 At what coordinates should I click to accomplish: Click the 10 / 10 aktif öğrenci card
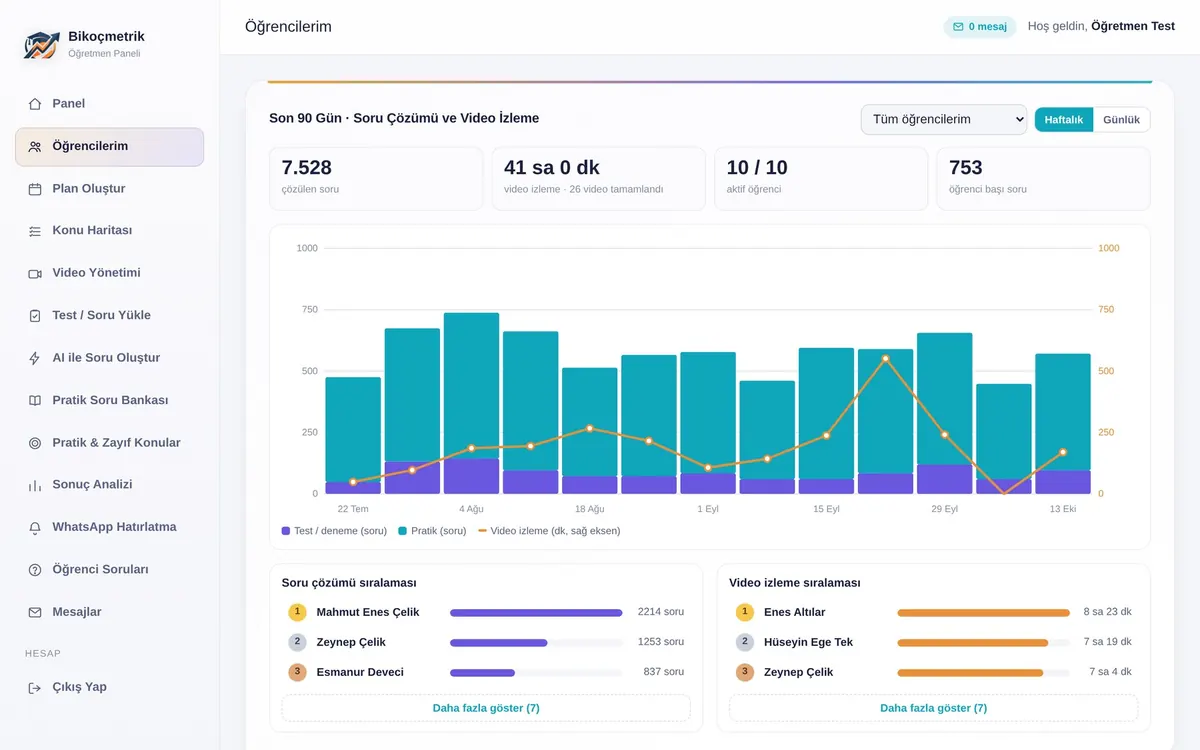(x=821, y=179)
